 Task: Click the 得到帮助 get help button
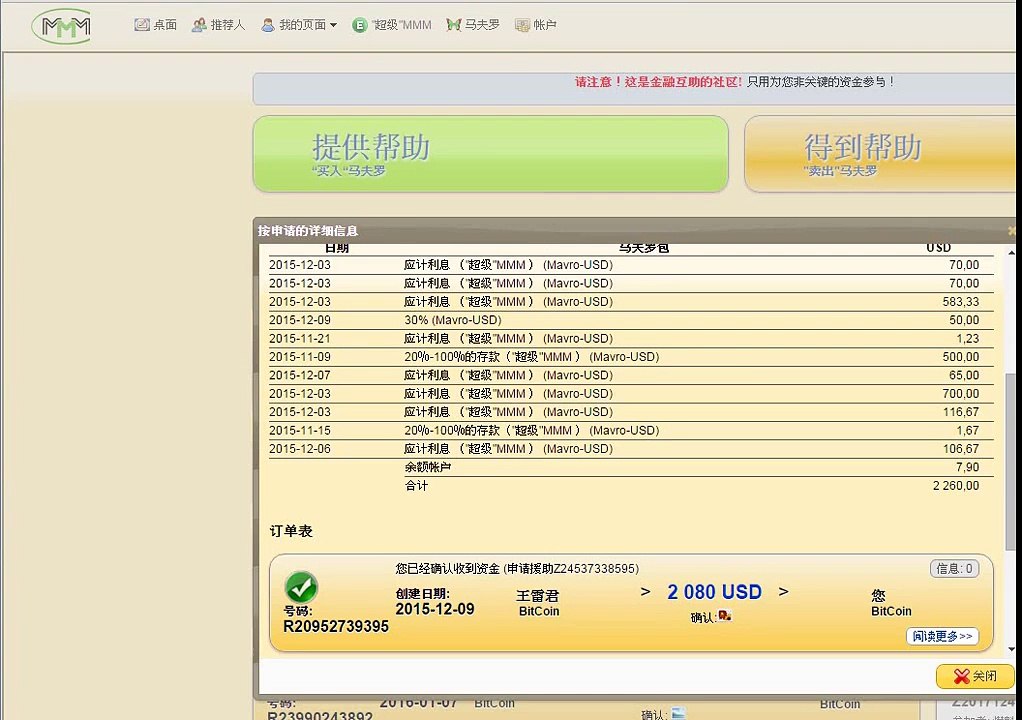tap(880, 154)
